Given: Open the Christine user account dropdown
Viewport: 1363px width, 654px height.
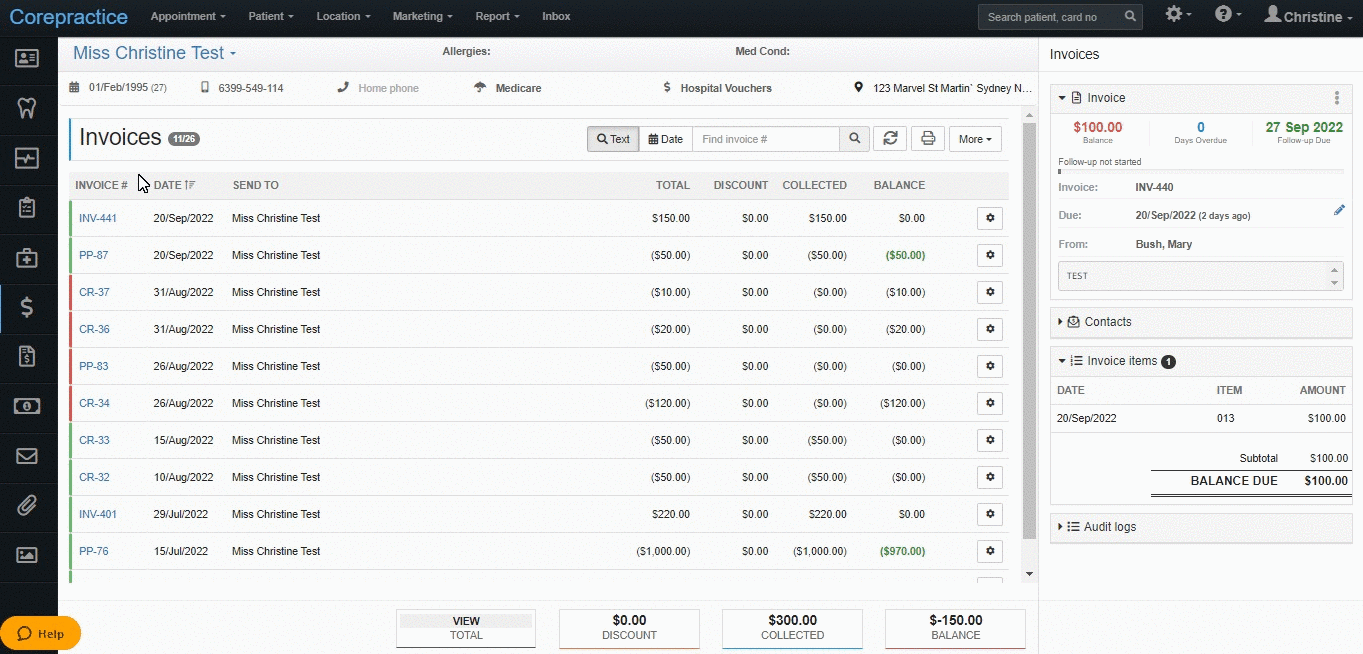Looking at the screenshot, I should pos(1308,16).
